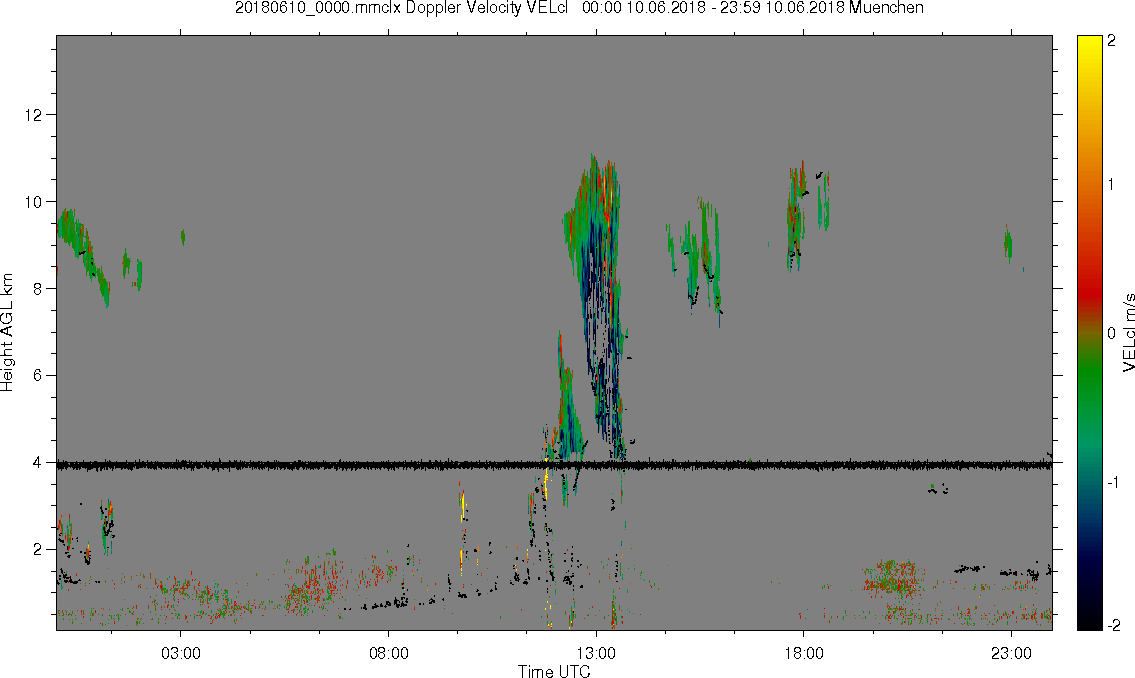This screenshot has width=1135, height=678.
Task: Click the plot title text at top
Action: [x=579, y=8]
